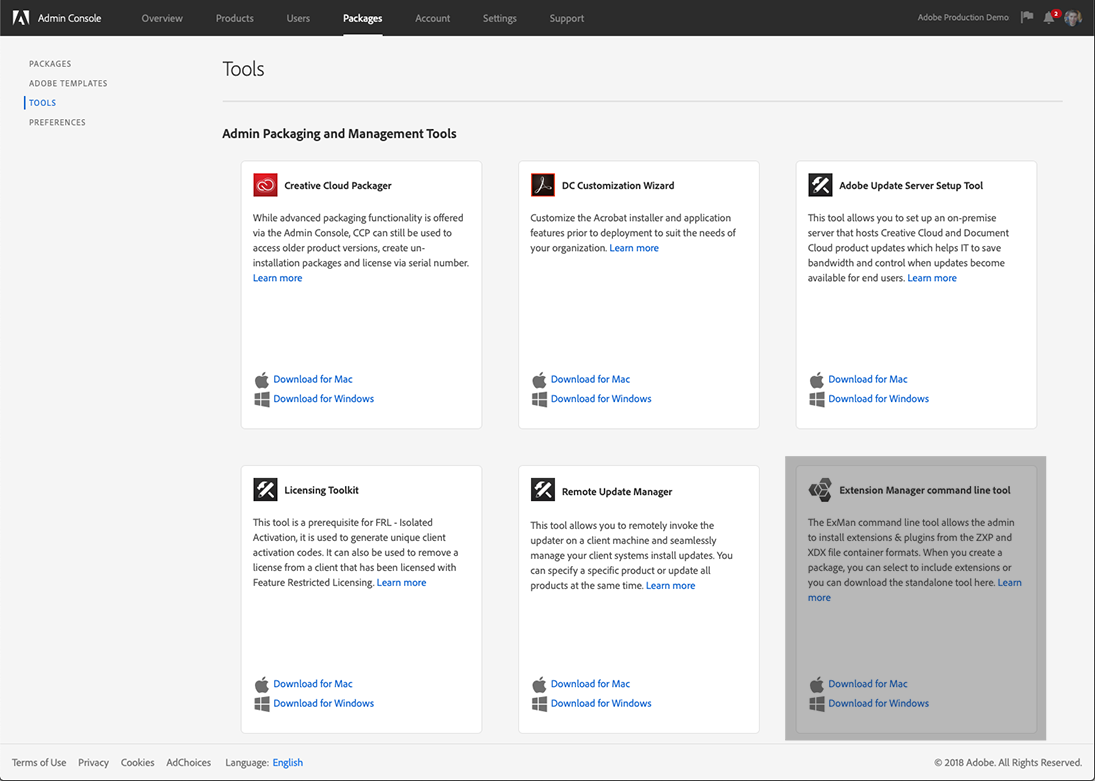Select the Packages tab
Viewport: 1095px width, 781px height.
[x=362, y=18]
